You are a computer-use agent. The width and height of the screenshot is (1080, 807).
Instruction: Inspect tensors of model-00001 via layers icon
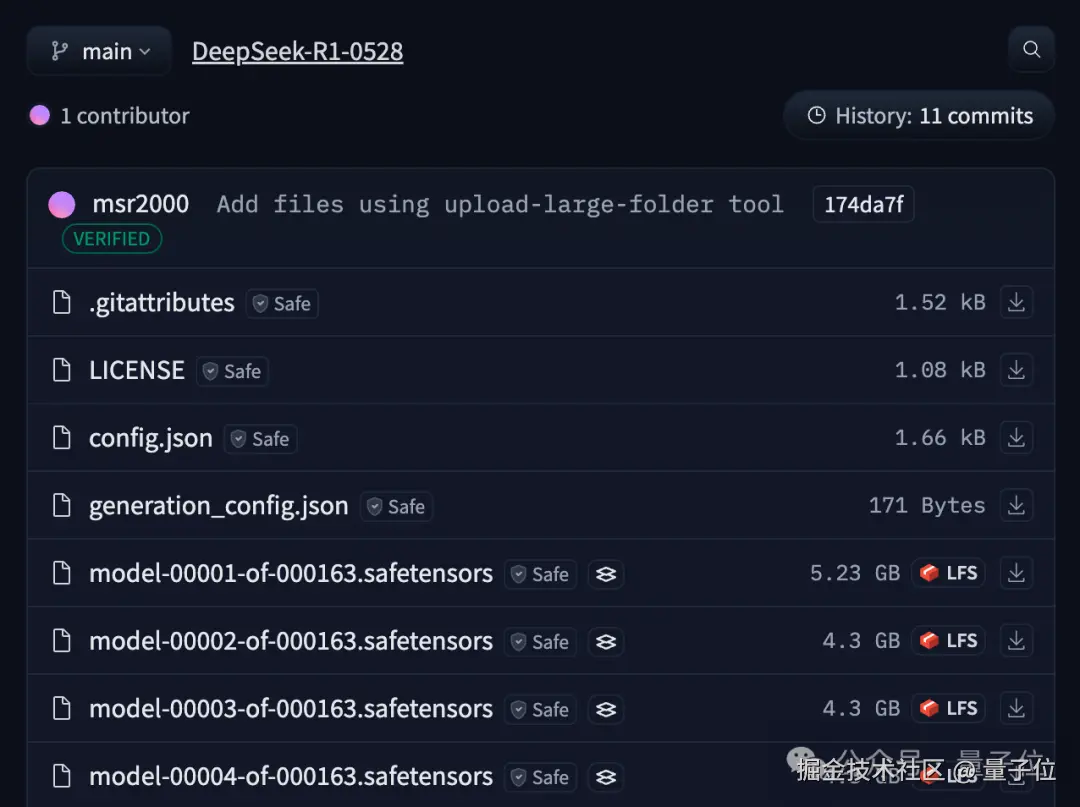click(x=606, y=574)
